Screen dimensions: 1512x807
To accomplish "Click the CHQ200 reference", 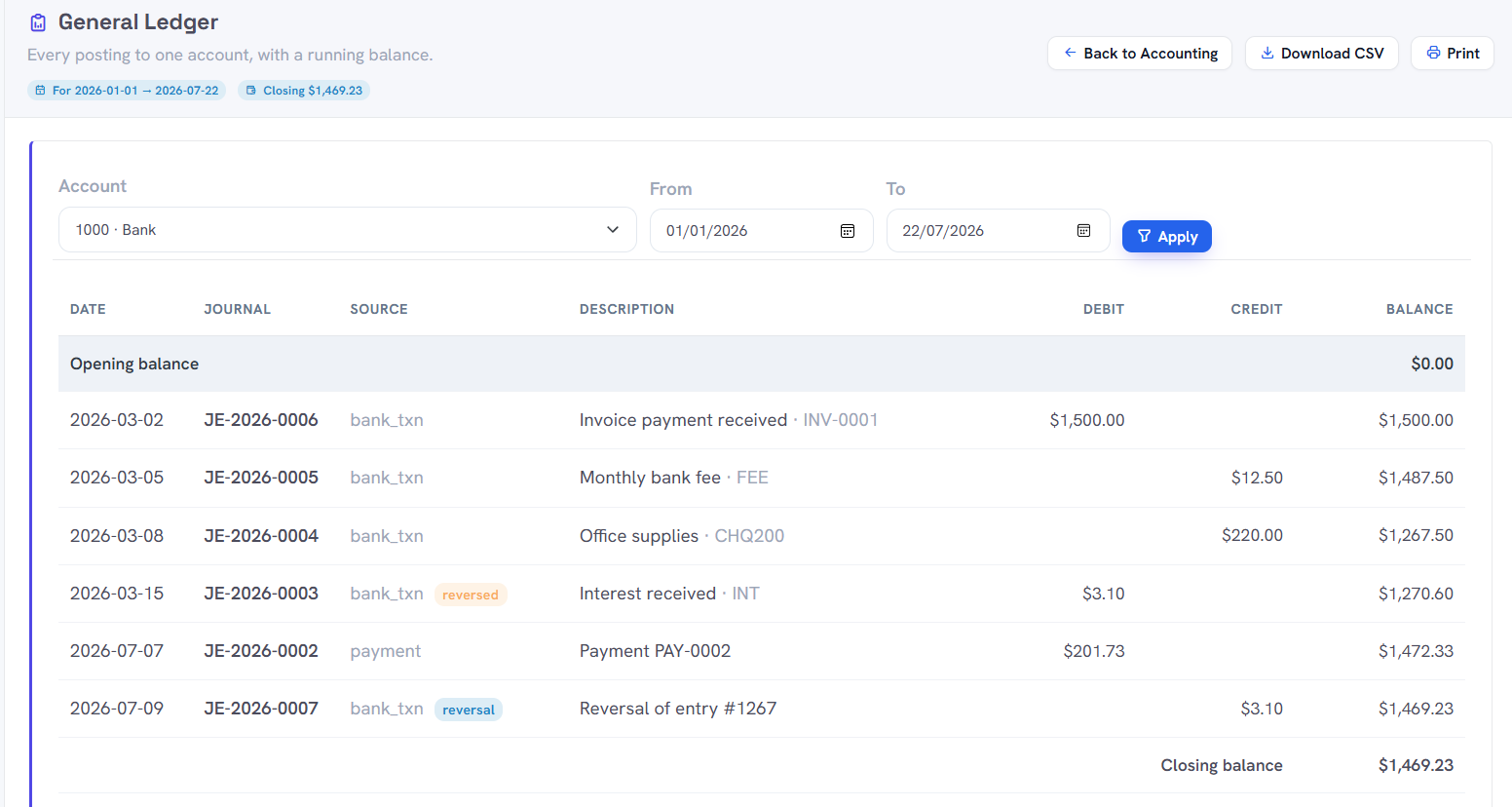I will point(749,536).
